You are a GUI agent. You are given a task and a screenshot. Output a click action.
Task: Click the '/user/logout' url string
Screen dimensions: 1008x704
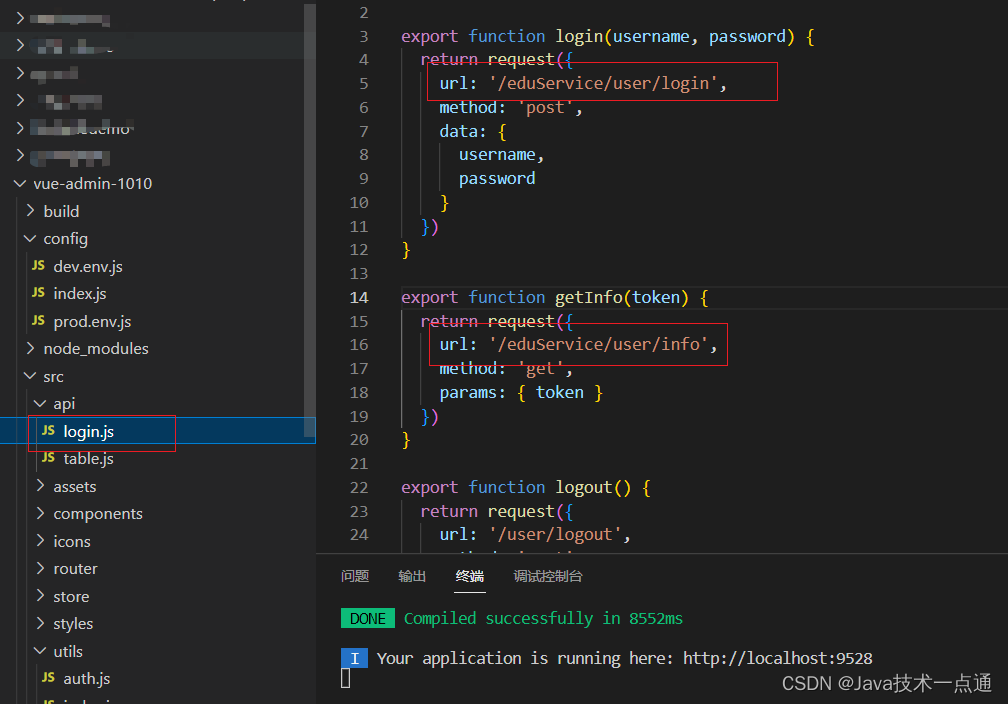[x=555, y=534]
